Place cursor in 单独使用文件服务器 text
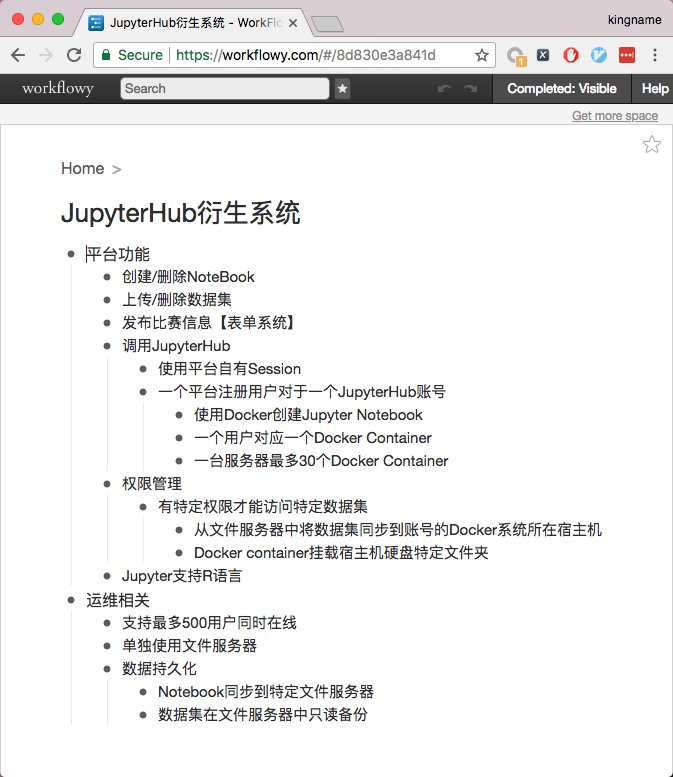673x777 pixels. coord(190,646)
